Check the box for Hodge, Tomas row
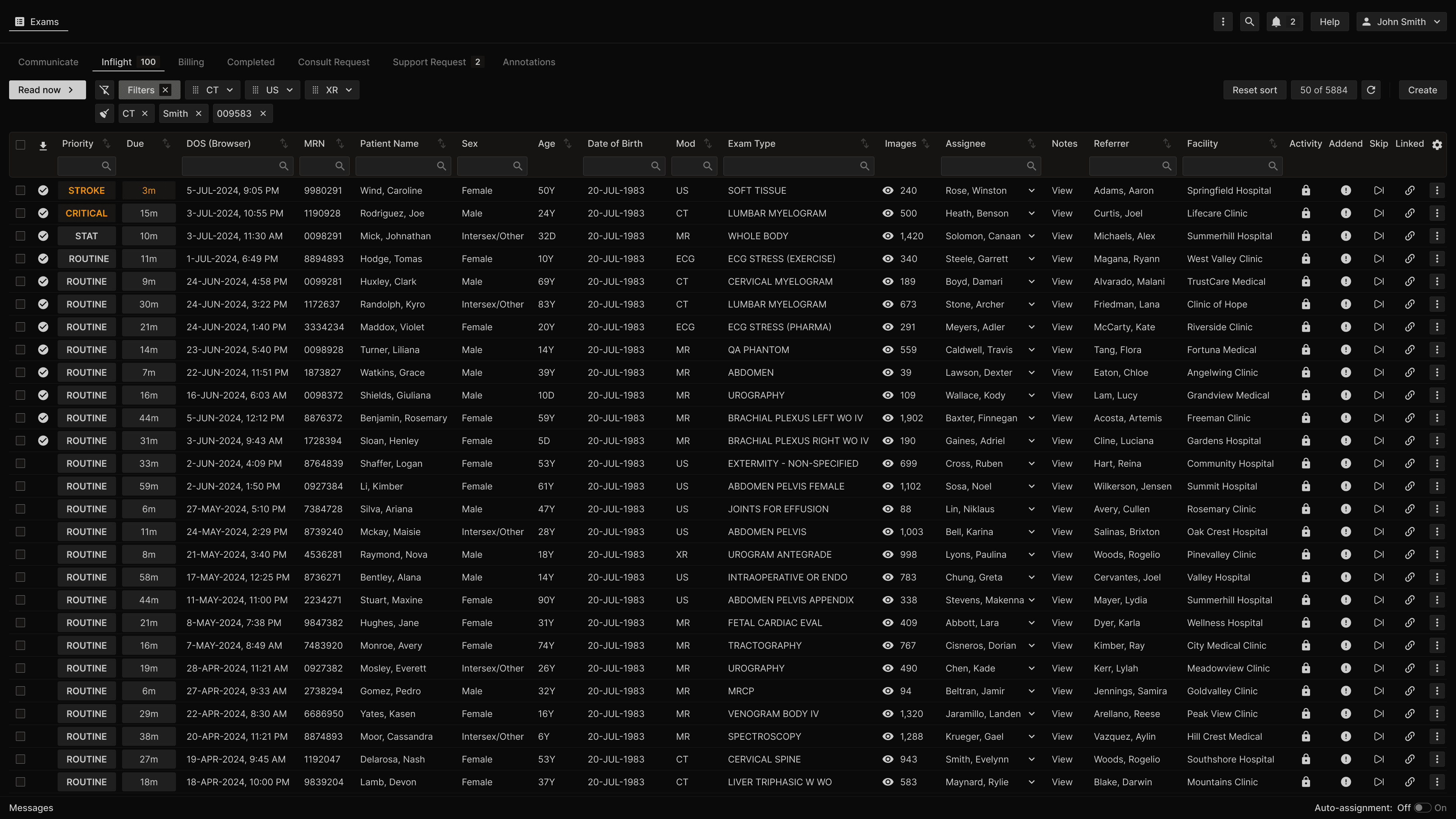This screenshot has height=819, width=1456. click(x=20, y=259)
